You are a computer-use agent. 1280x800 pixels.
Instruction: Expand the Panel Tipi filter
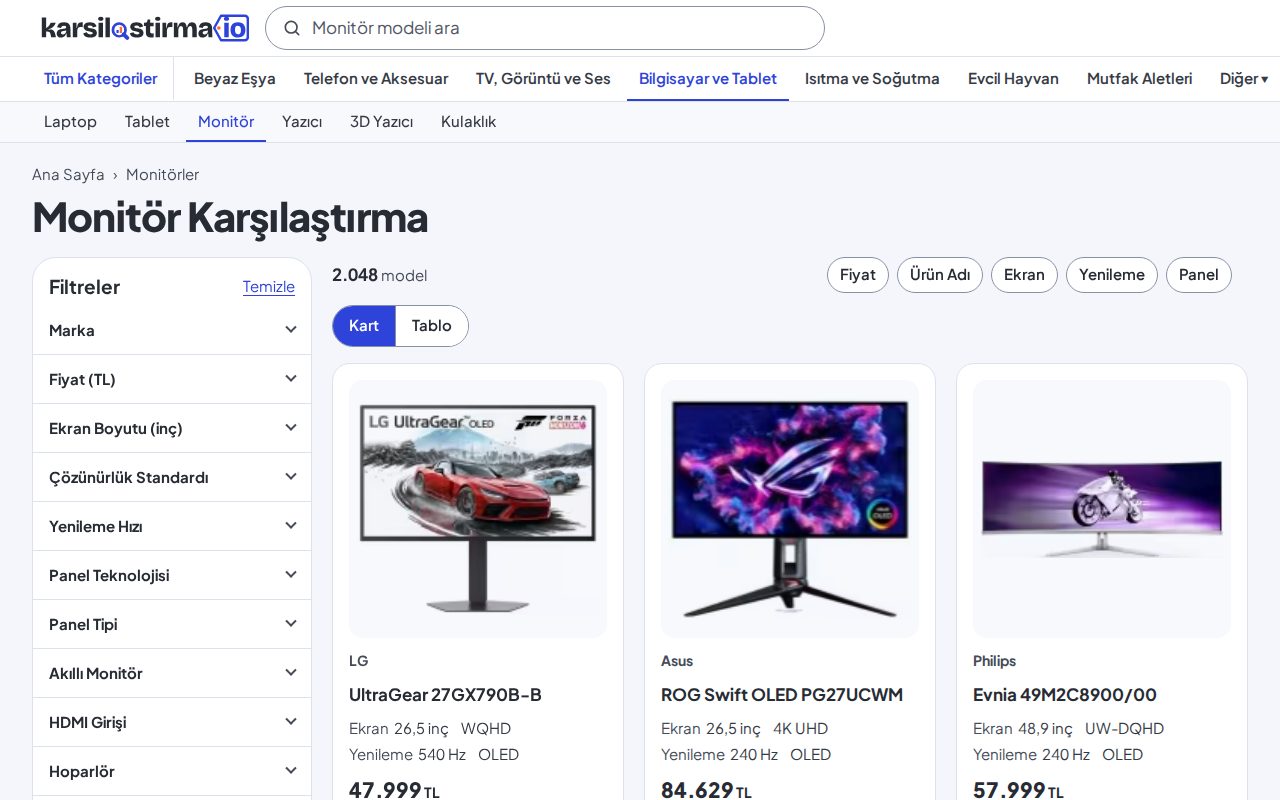(x=172, y=625)
